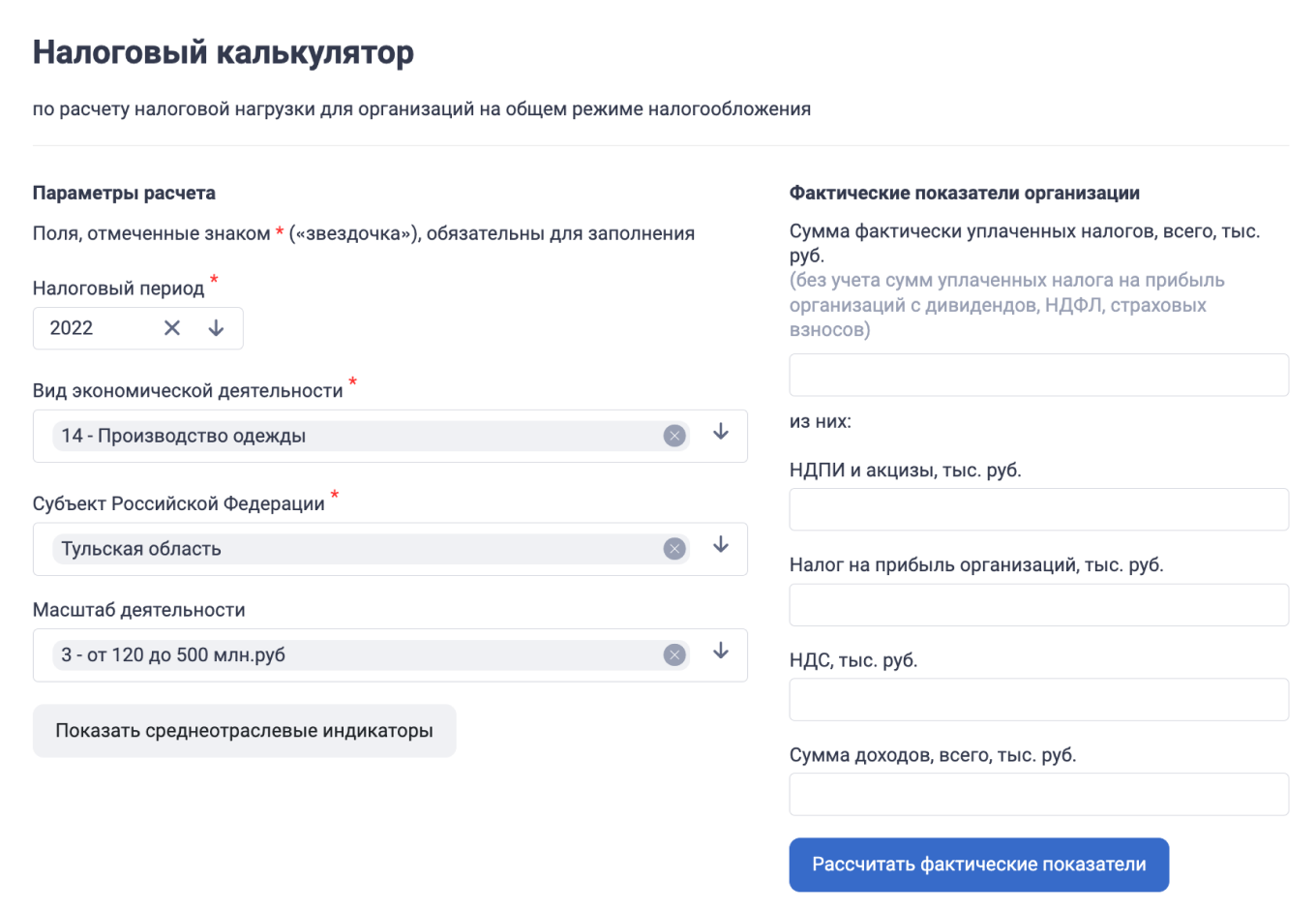
Task: Remove "14 - Производство одежды" via its clear icon
Action: click(673, 436)
